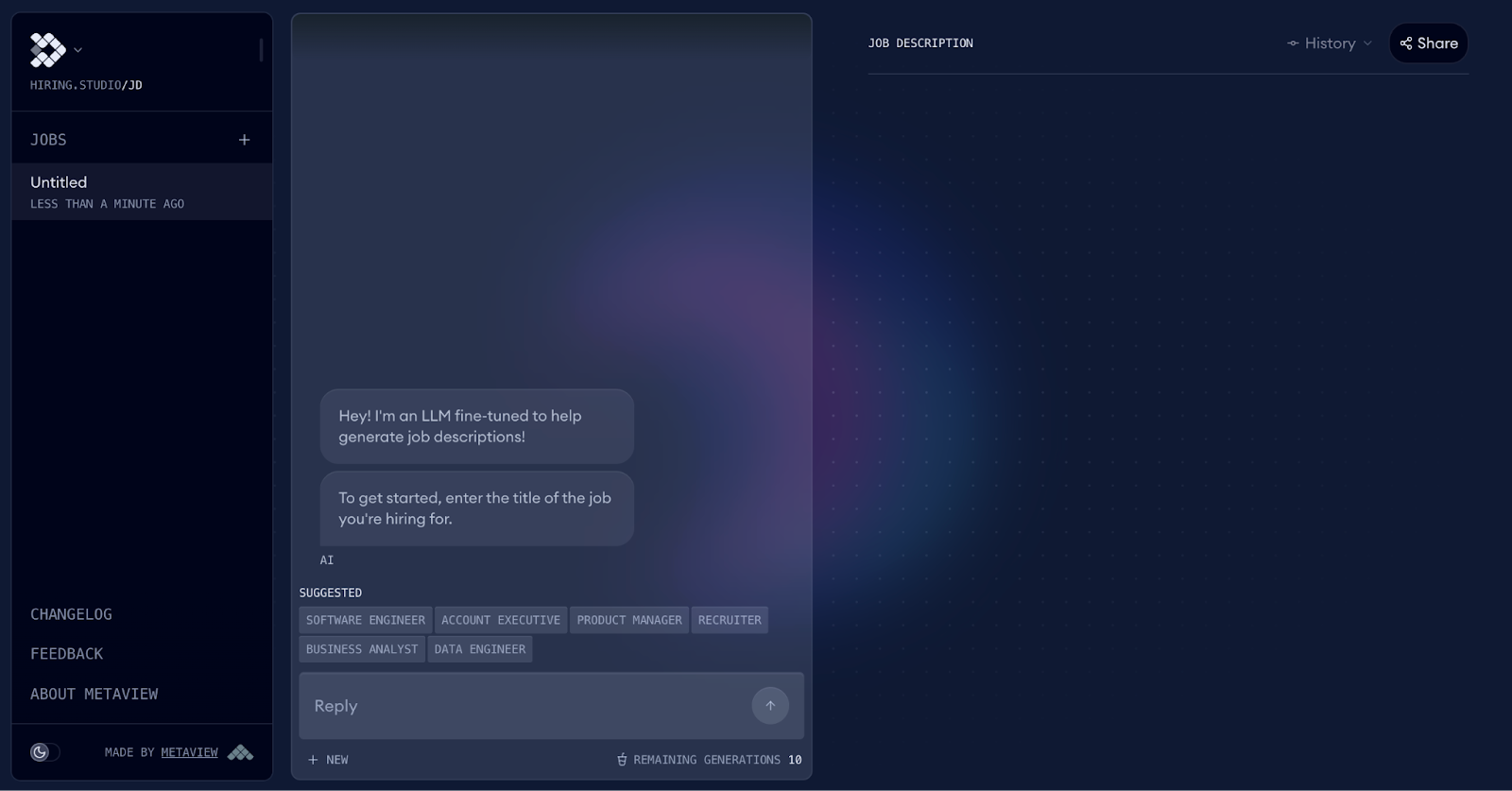The height and width of the screenshot is (791, 1512).
Task: Open the Changelog page
Action: (71, 614)
